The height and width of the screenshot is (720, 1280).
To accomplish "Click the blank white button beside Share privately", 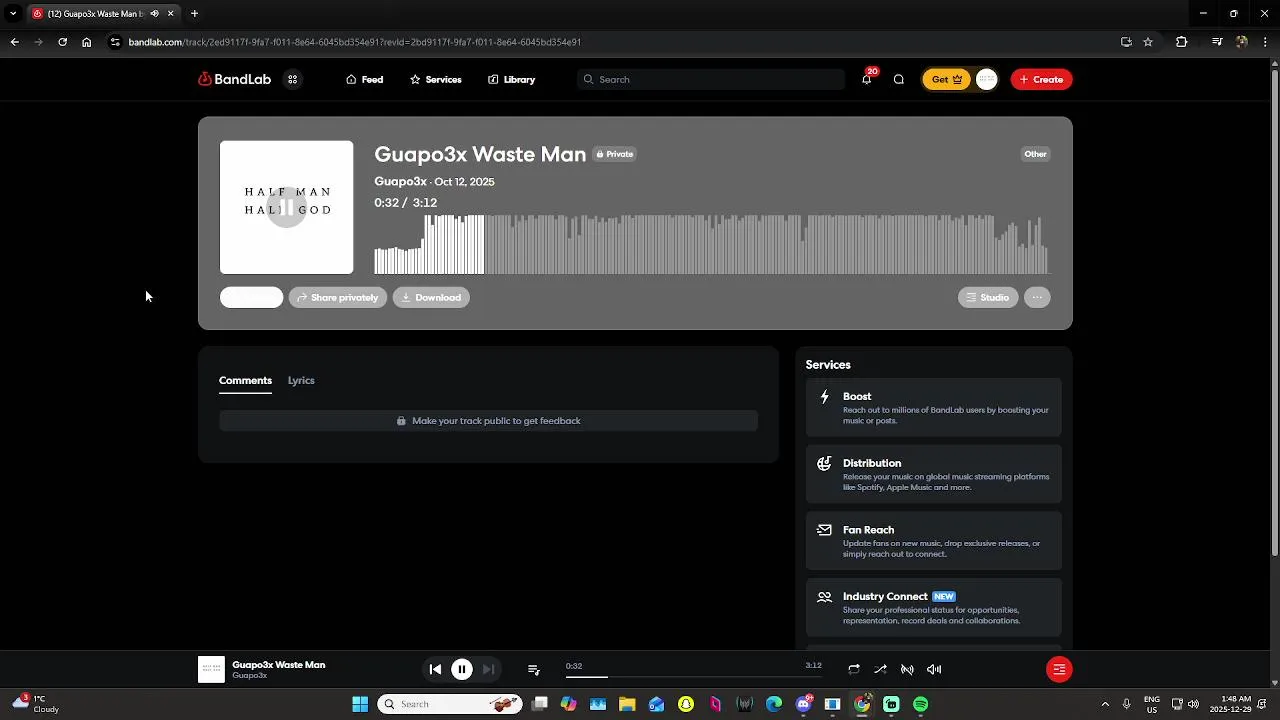I will (x=251, y=297).
